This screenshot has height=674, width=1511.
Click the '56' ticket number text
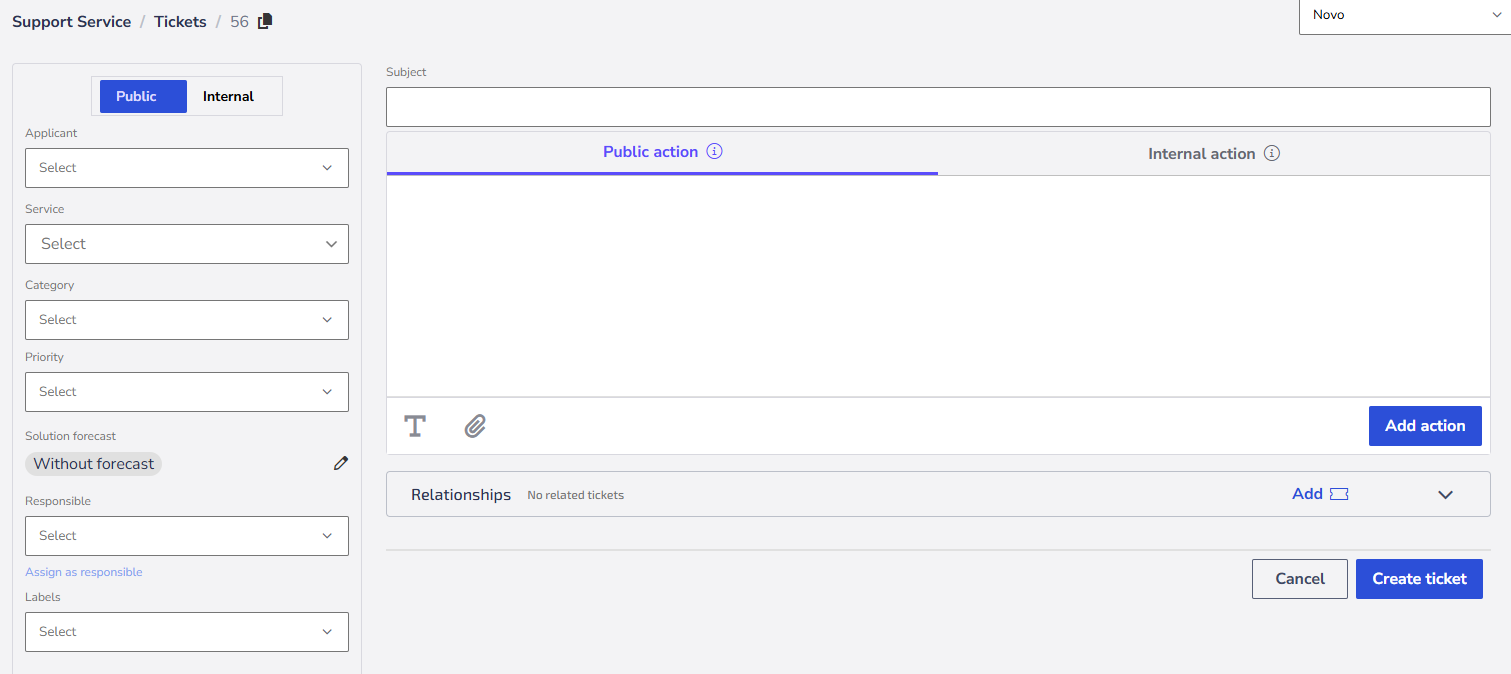tap(239, 21)
